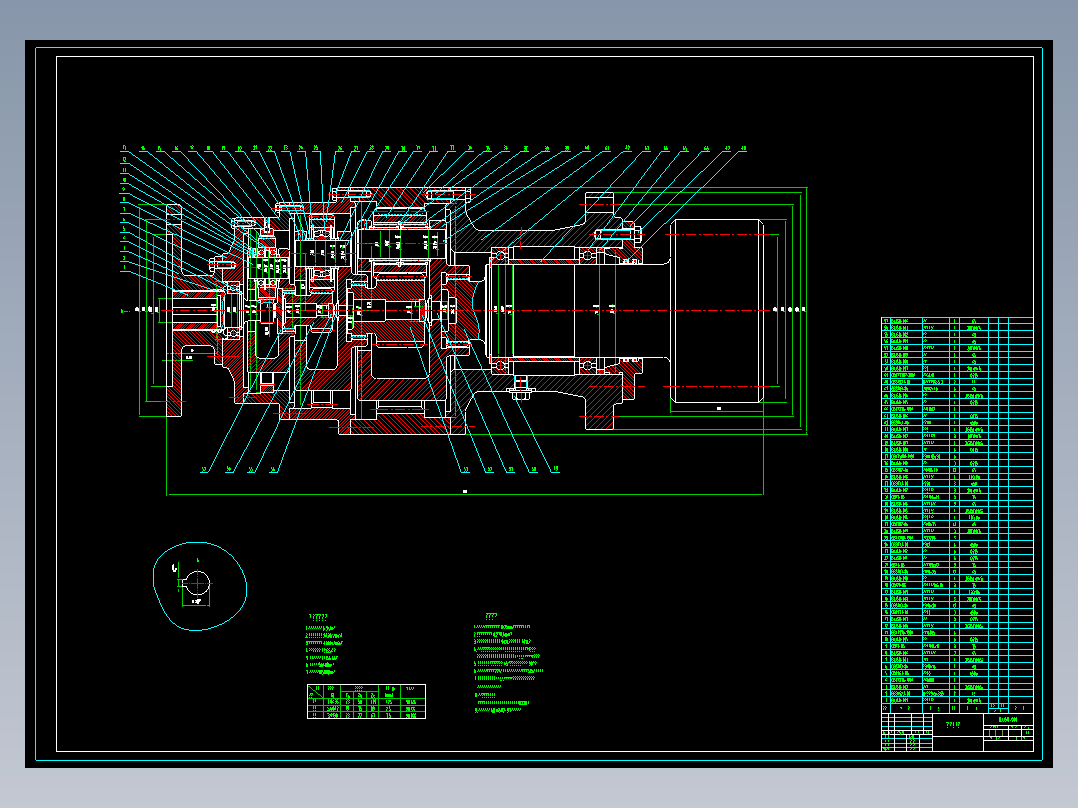Select the left technical notes text block
Image resolution: width=1078 pixels, height=808 pixels.
(324, 644)
